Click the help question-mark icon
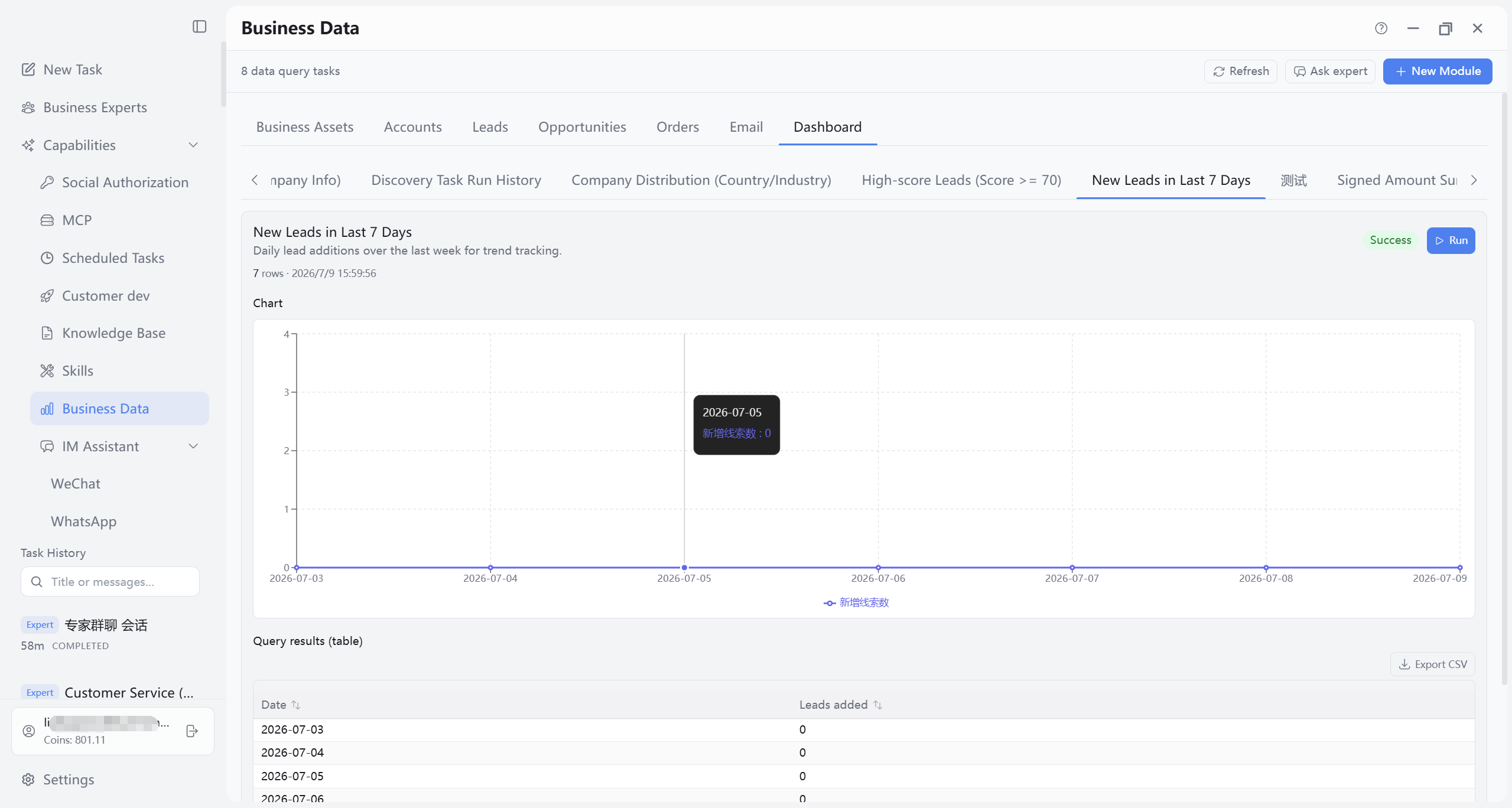 click(1381, 28)
